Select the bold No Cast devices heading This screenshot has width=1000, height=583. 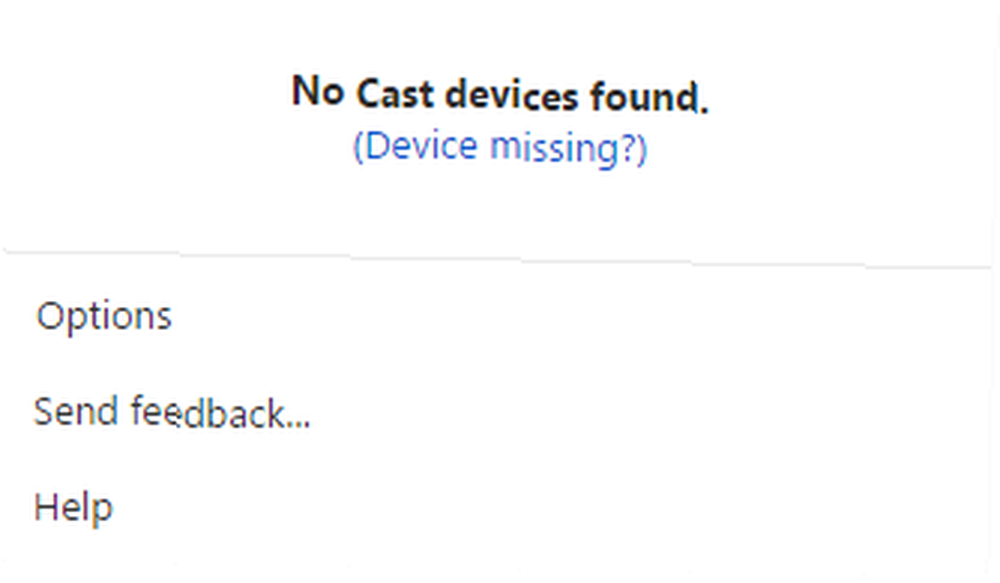tap(500, 94)
